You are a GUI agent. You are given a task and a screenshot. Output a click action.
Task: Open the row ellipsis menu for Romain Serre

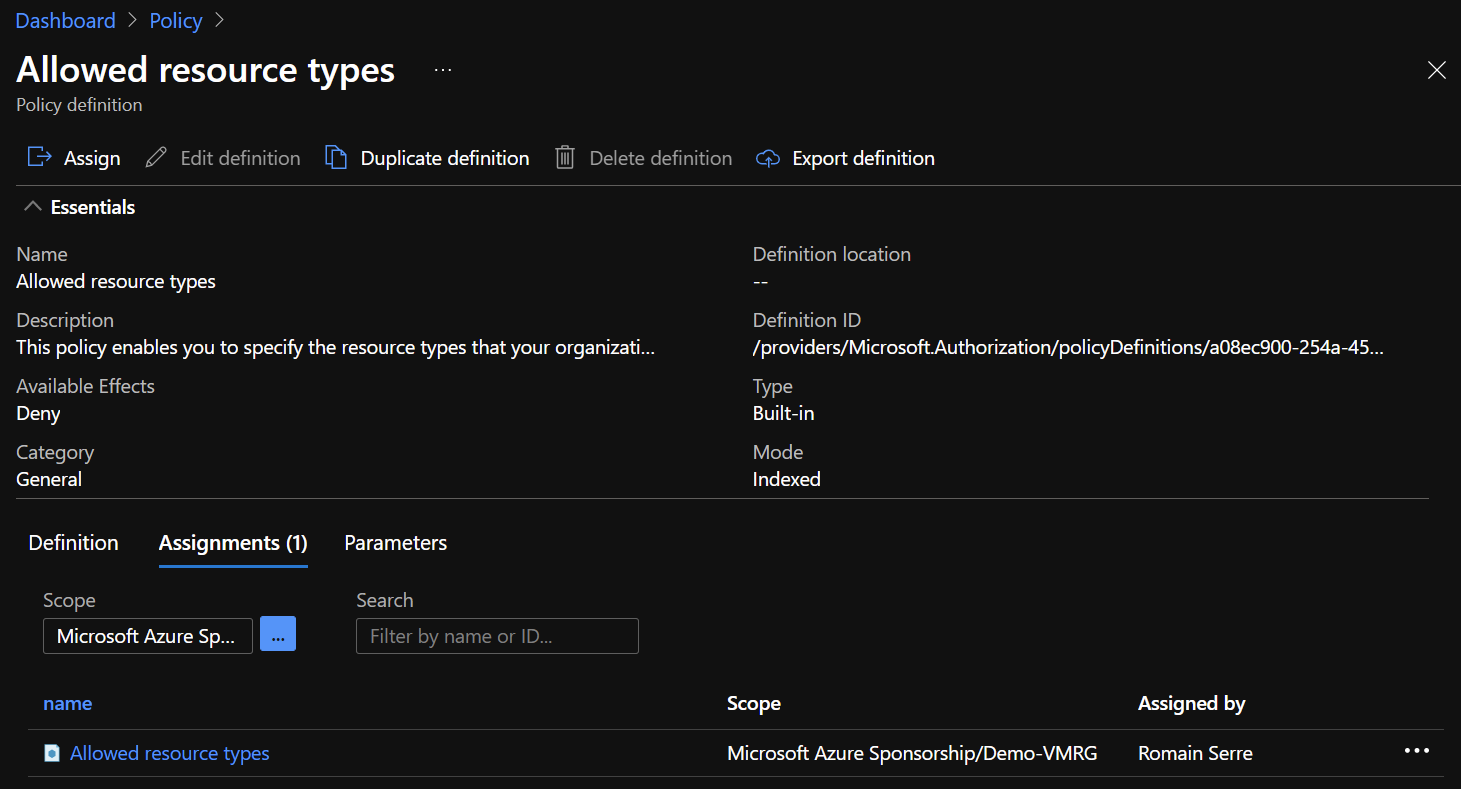click(x=1416, y=751)
